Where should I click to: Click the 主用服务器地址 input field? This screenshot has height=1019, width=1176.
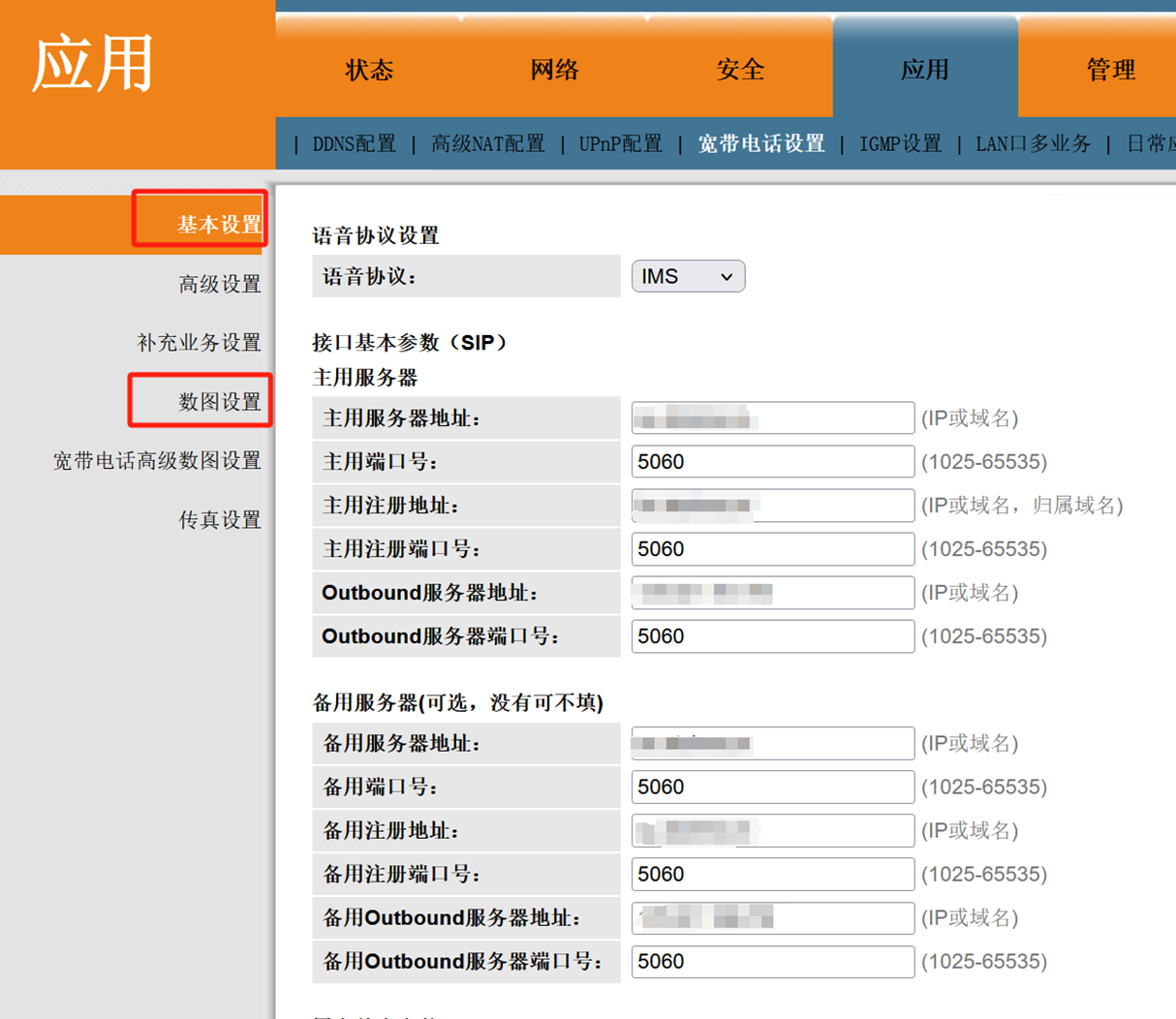pyautogui.click(x=772, y=418)
